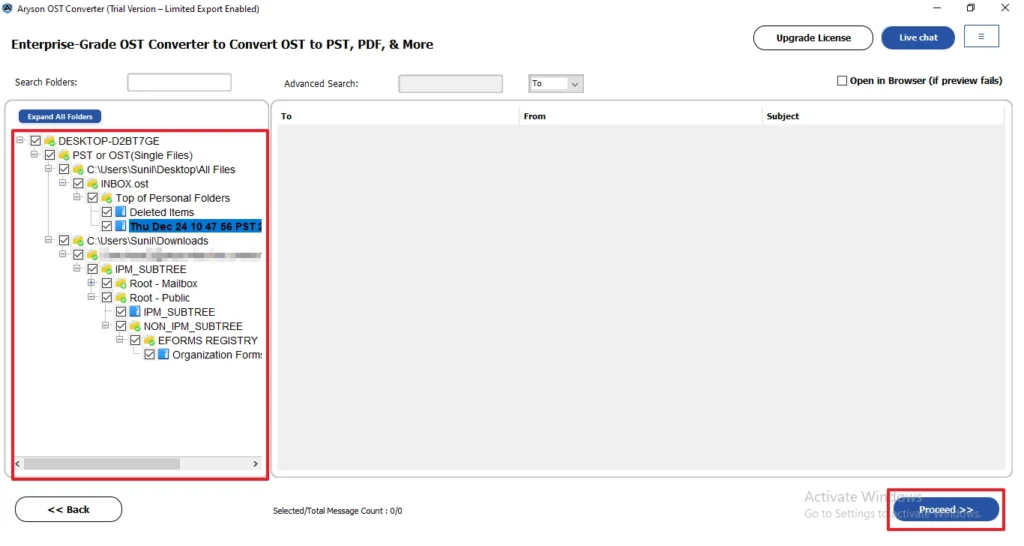Sort by the Subject column header
The image size is (1024, 546).
(883, 116)
